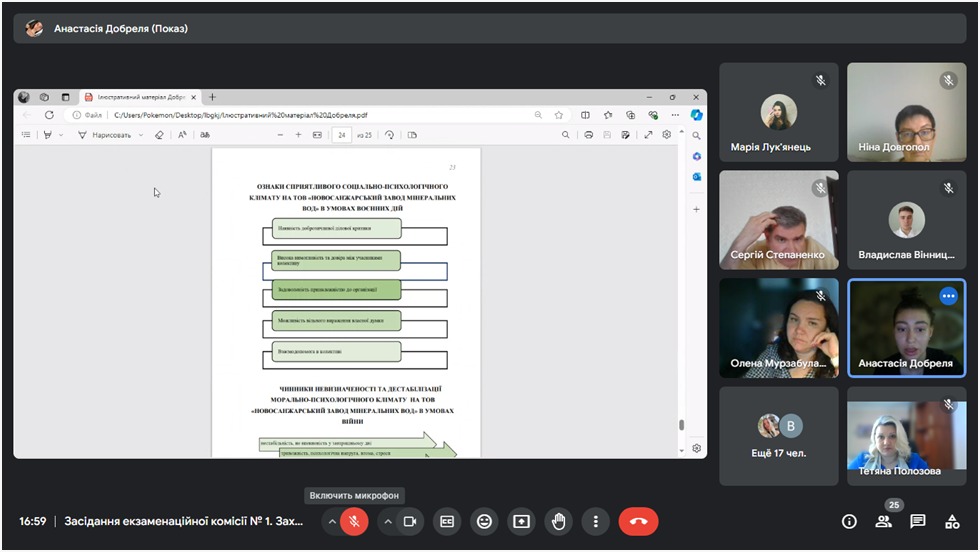Expand microphone audio settings arrow
Viewport: 980px width, 552px height.
[x=331, y=521]
